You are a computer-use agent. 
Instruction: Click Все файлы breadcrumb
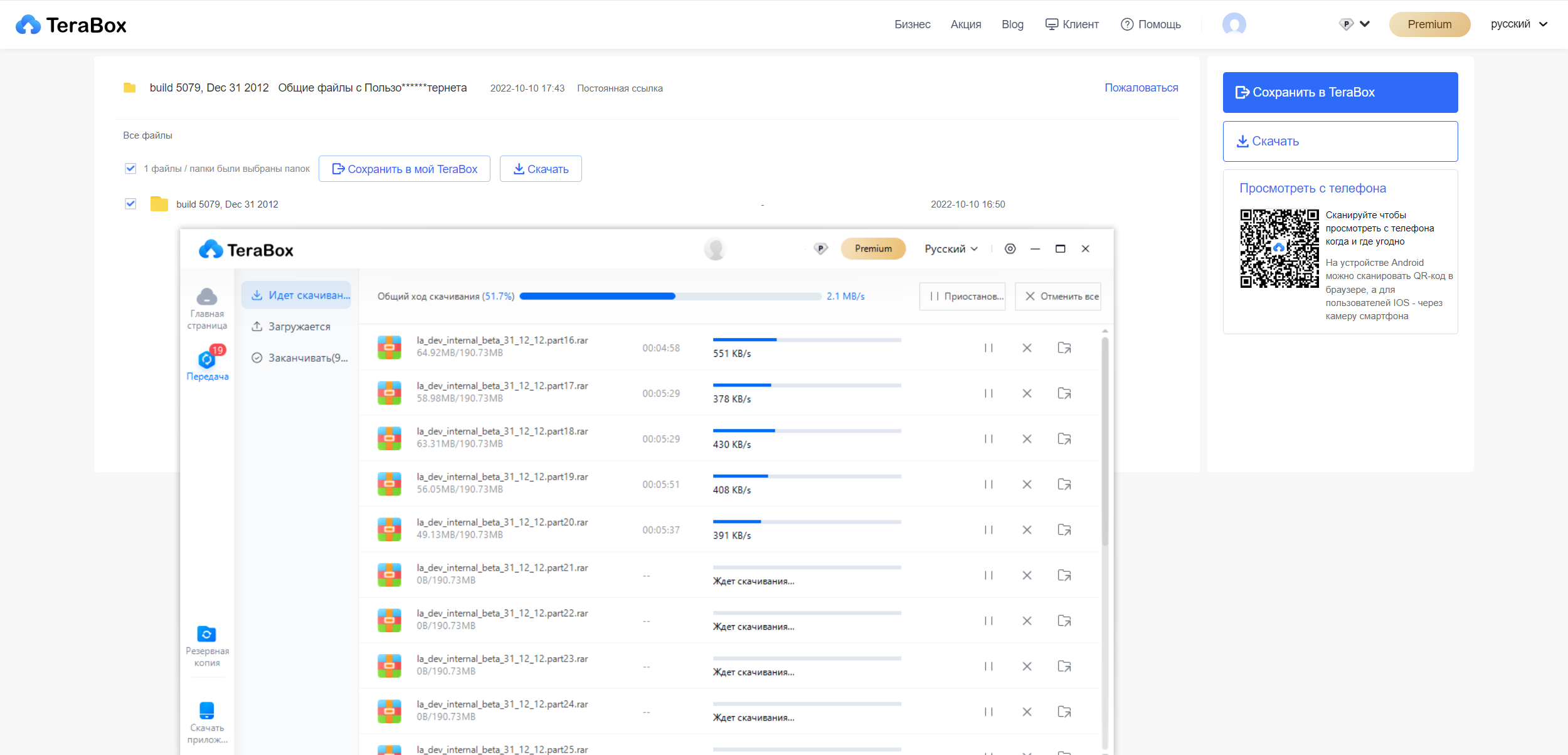pos(147,135)
